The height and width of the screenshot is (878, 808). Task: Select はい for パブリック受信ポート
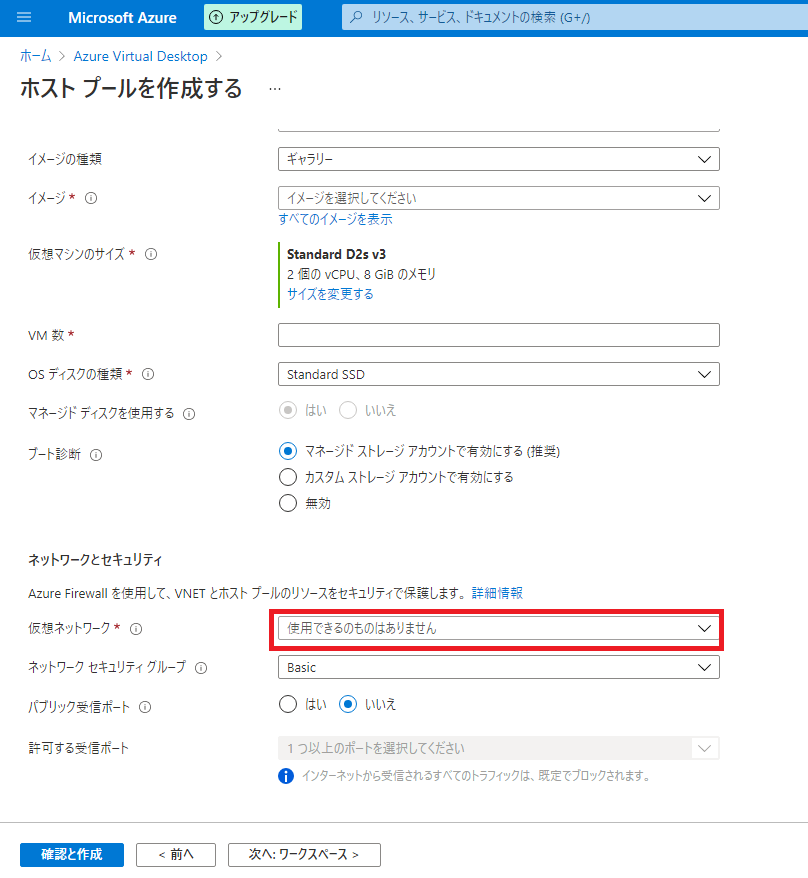point(288,704)
